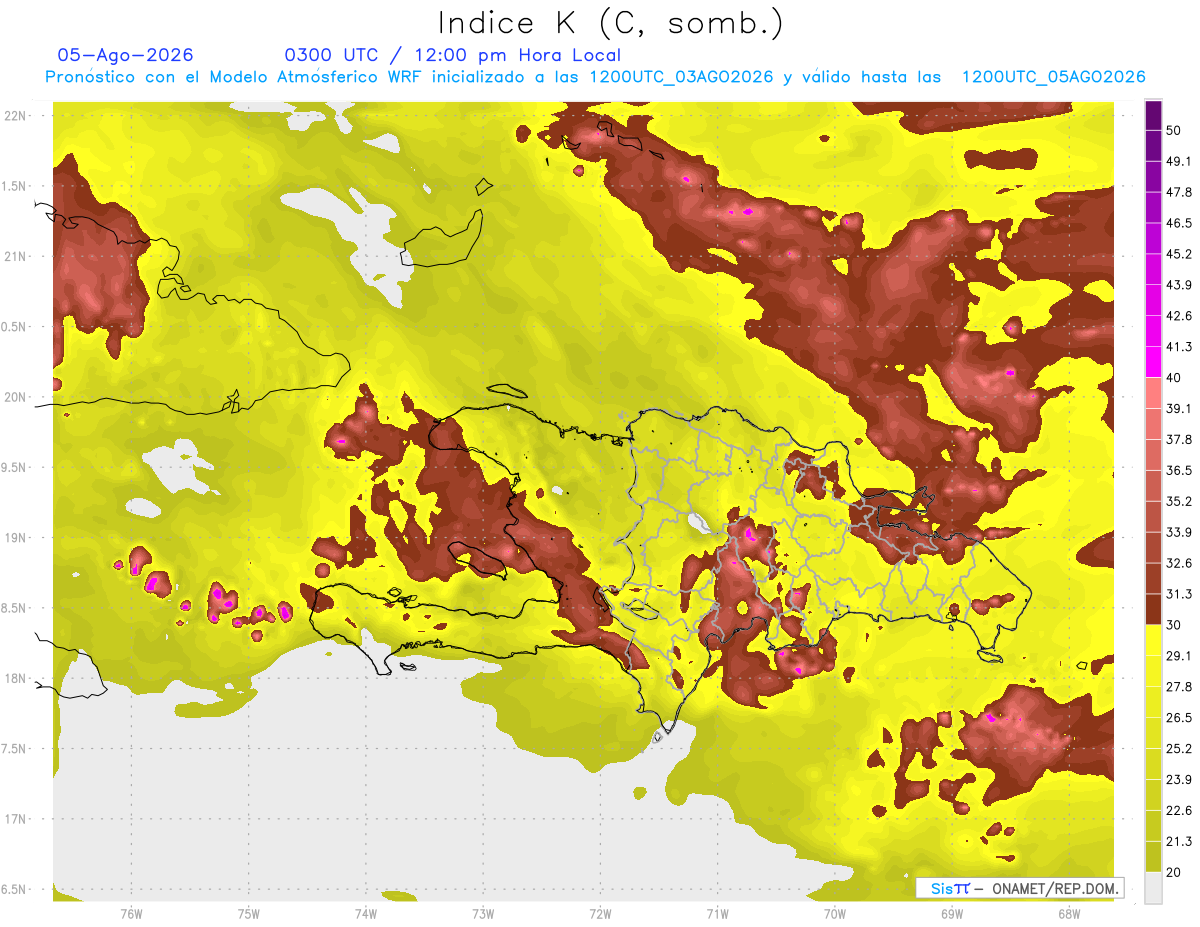Click the "23.9" colorbar value
This screenshot has height=927, width=1200.
coord(1178,780)
